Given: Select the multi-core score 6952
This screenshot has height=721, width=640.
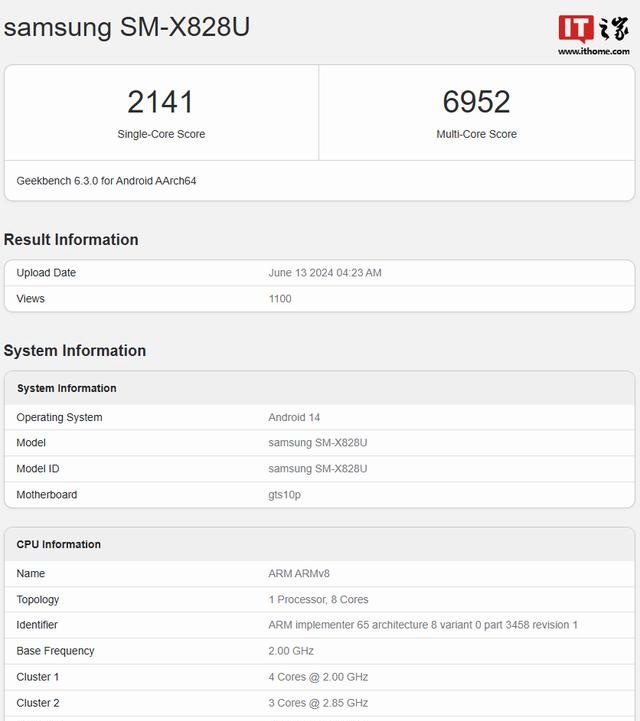Looking at the screenshot, I should [476, 101].
